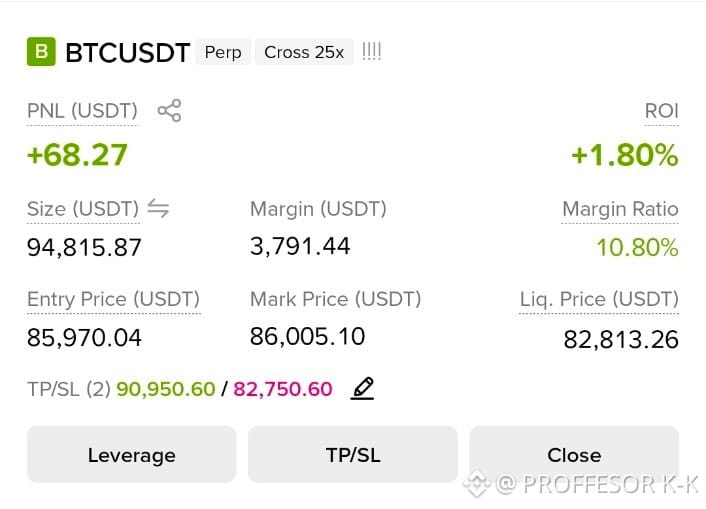Toggle size unit with swap arrows icon
This screenshot has height=509, width=706.
click(x=158, y=209)
